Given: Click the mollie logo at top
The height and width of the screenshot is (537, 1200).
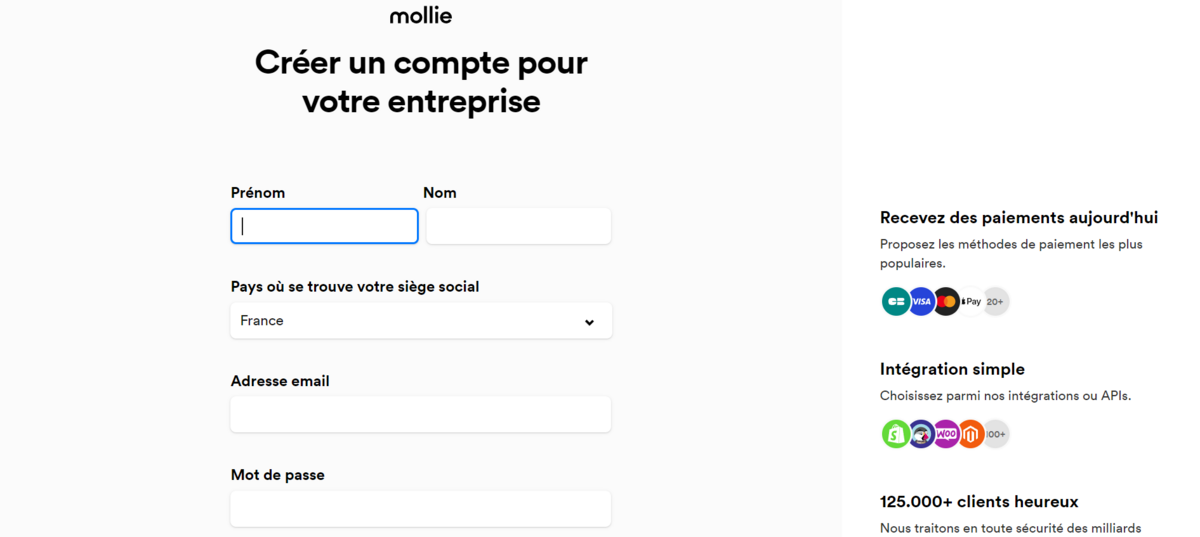Looking at the screenshot, I should [x=421, y=15].
